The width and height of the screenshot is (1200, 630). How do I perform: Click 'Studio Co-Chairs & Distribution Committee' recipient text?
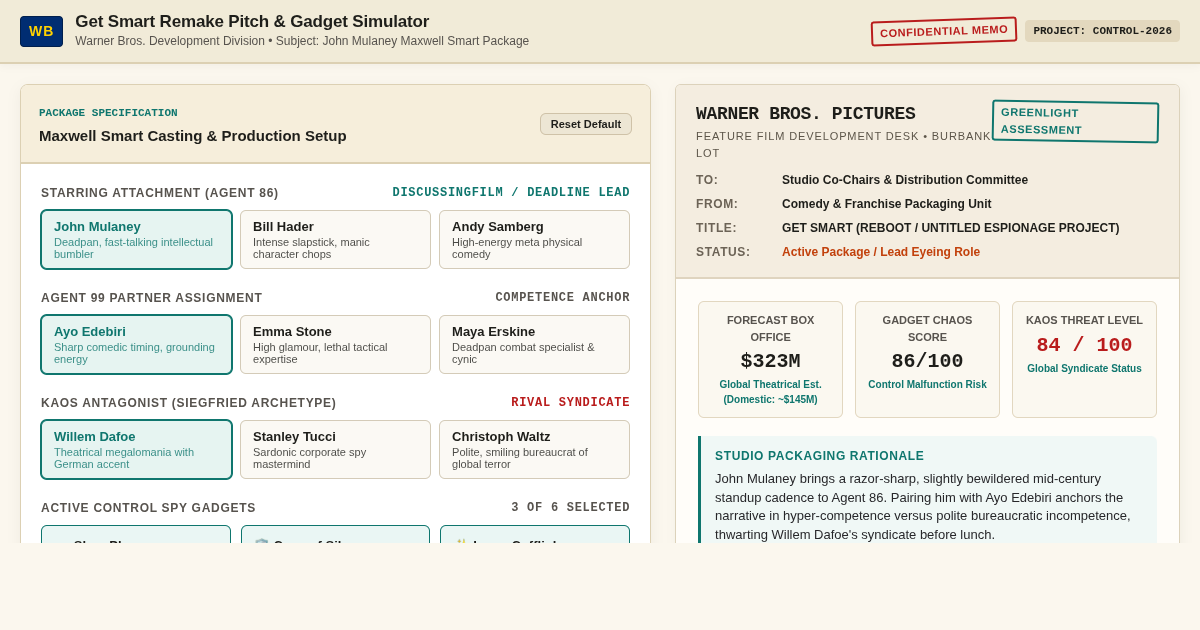coord(905,180)
